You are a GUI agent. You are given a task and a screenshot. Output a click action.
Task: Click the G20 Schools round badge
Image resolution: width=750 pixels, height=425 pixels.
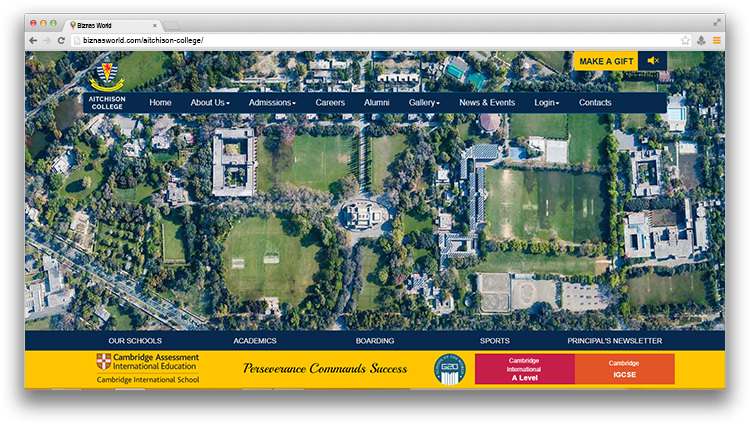click(449, 369)
